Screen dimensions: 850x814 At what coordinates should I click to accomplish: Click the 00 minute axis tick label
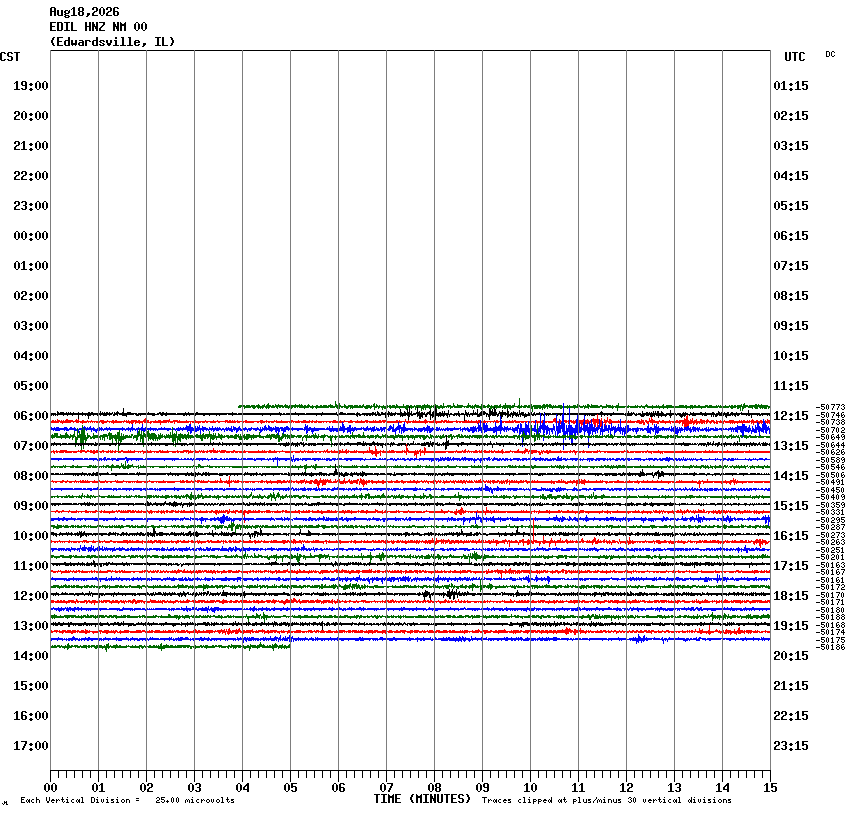(50, 788)
